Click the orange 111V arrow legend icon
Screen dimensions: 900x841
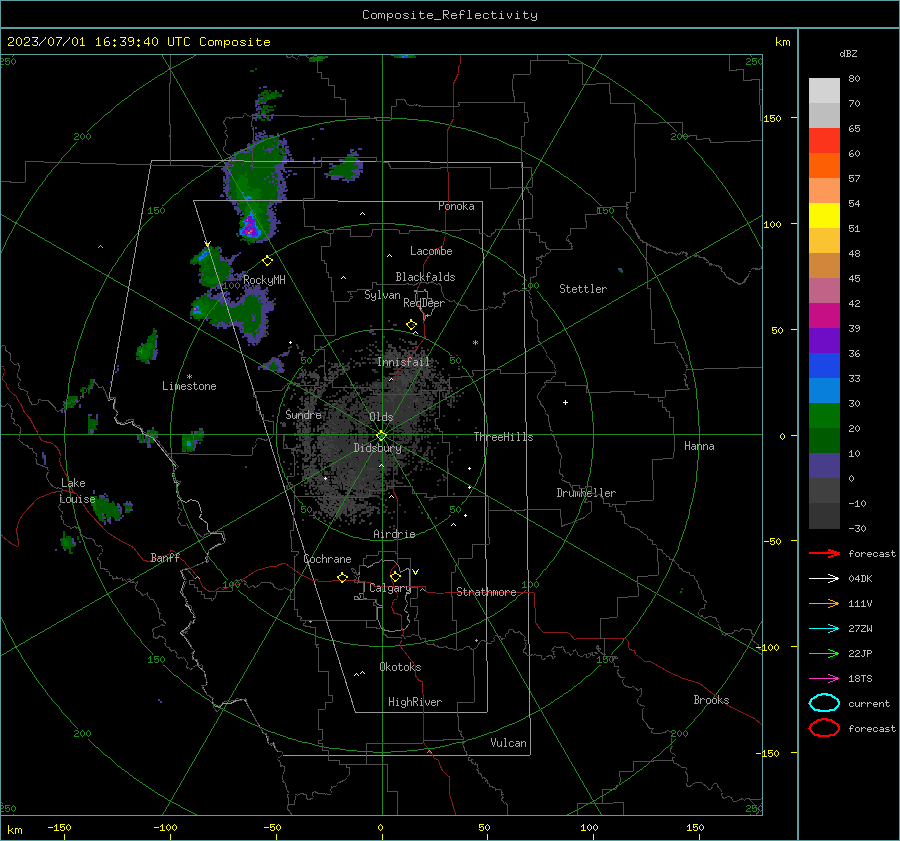coord(824,603)
